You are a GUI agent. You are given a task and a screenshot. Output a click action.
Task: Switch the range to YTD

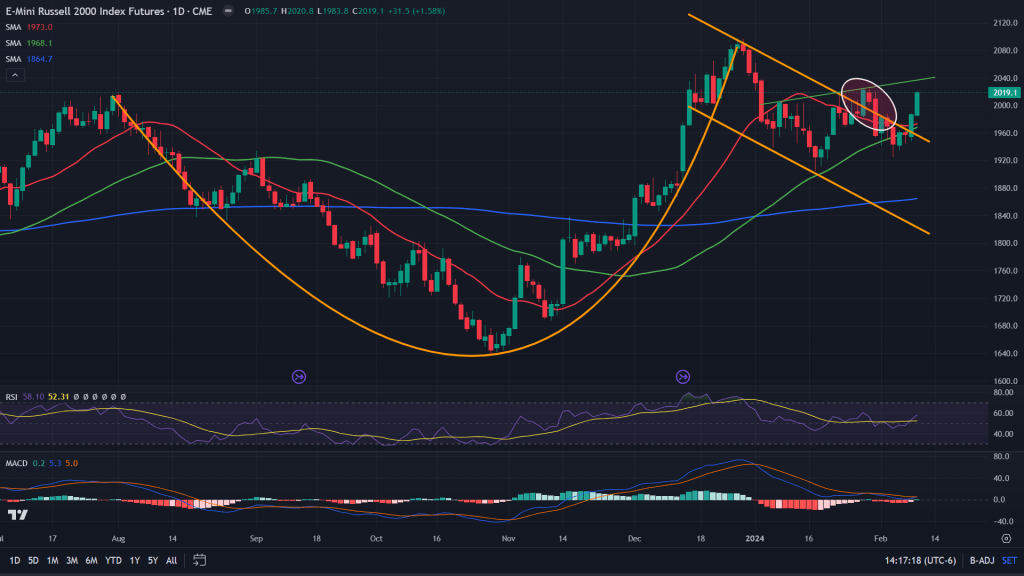click(112, 560)
